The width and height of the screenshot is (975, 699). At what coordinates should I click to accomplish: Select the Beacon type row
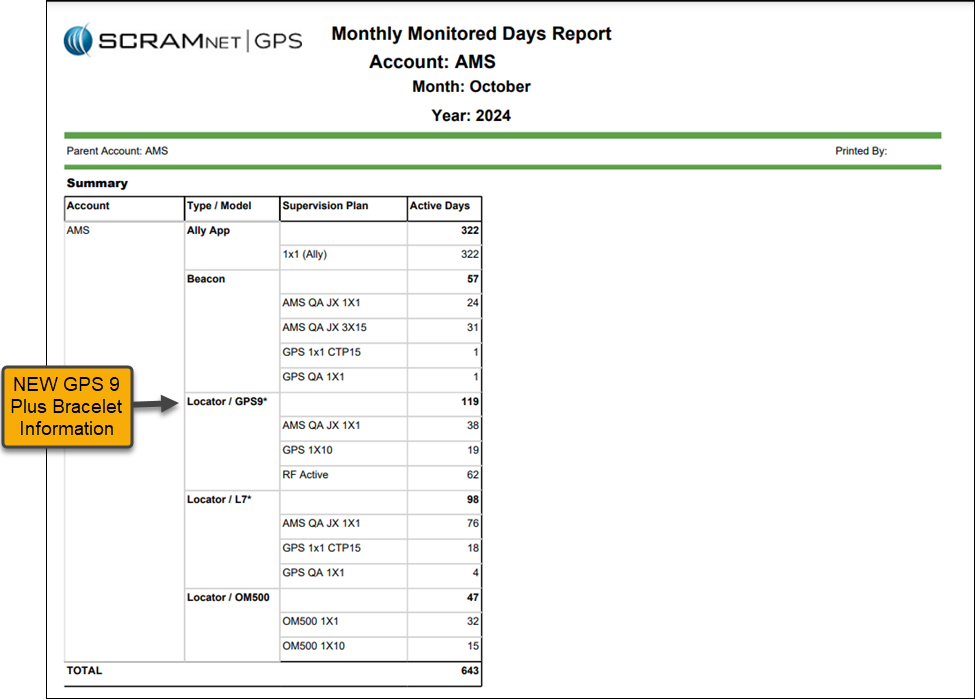pos(206,279)
